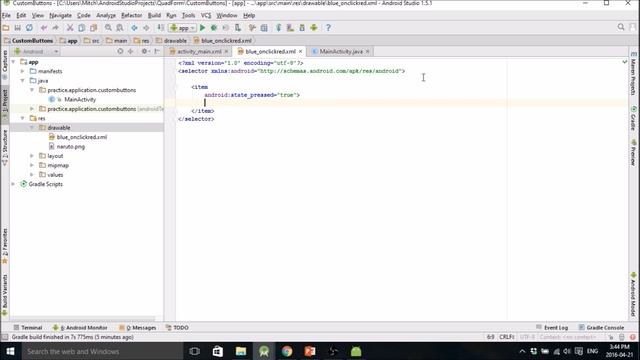Collapse the app module tree node
Image resolution: width=640 pixels, height=360 pixels.
point(13,62)
